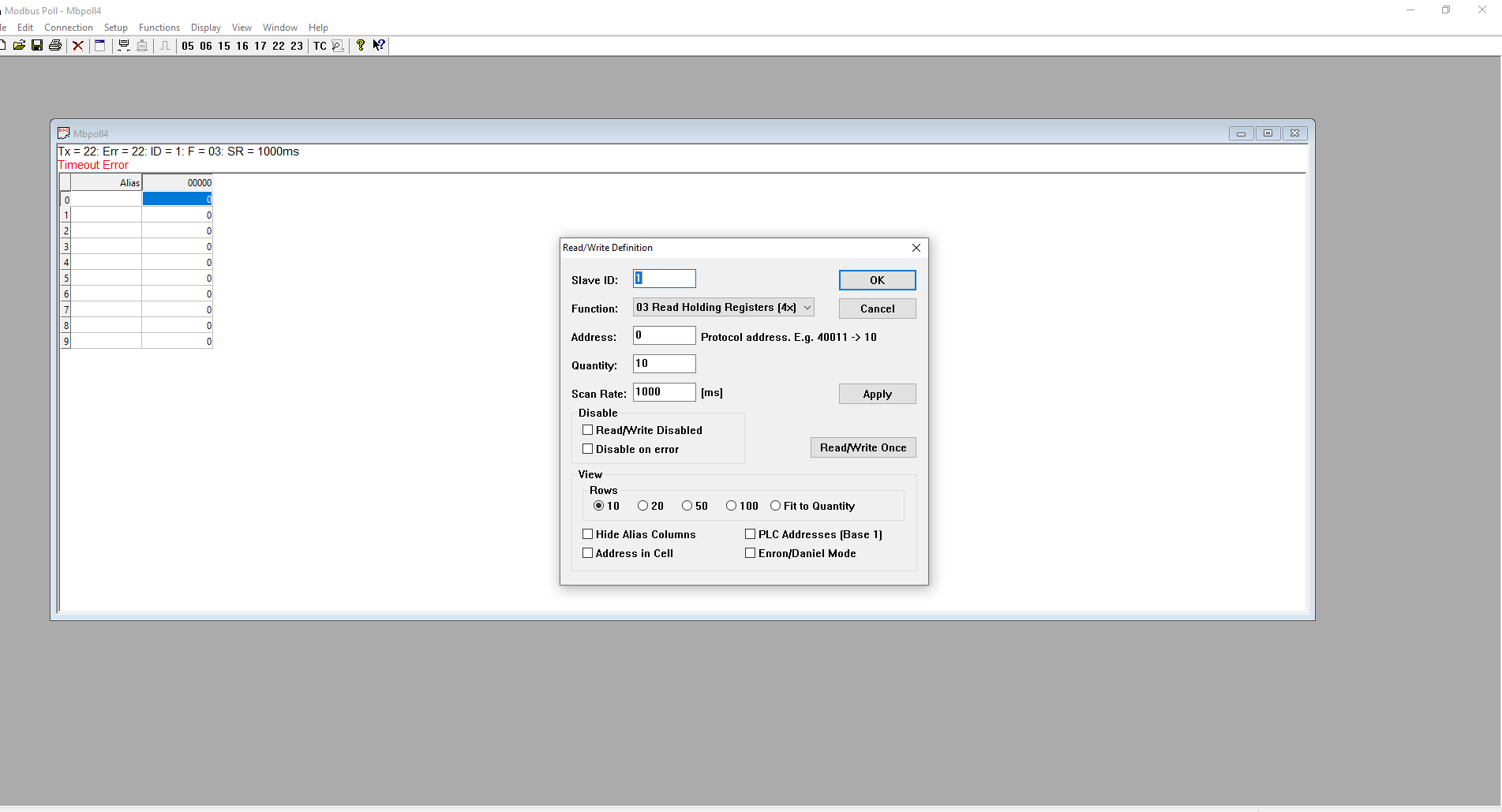Expand the Function dropdown list
Screen dimensions: 1502x812
tap(807, 308)
